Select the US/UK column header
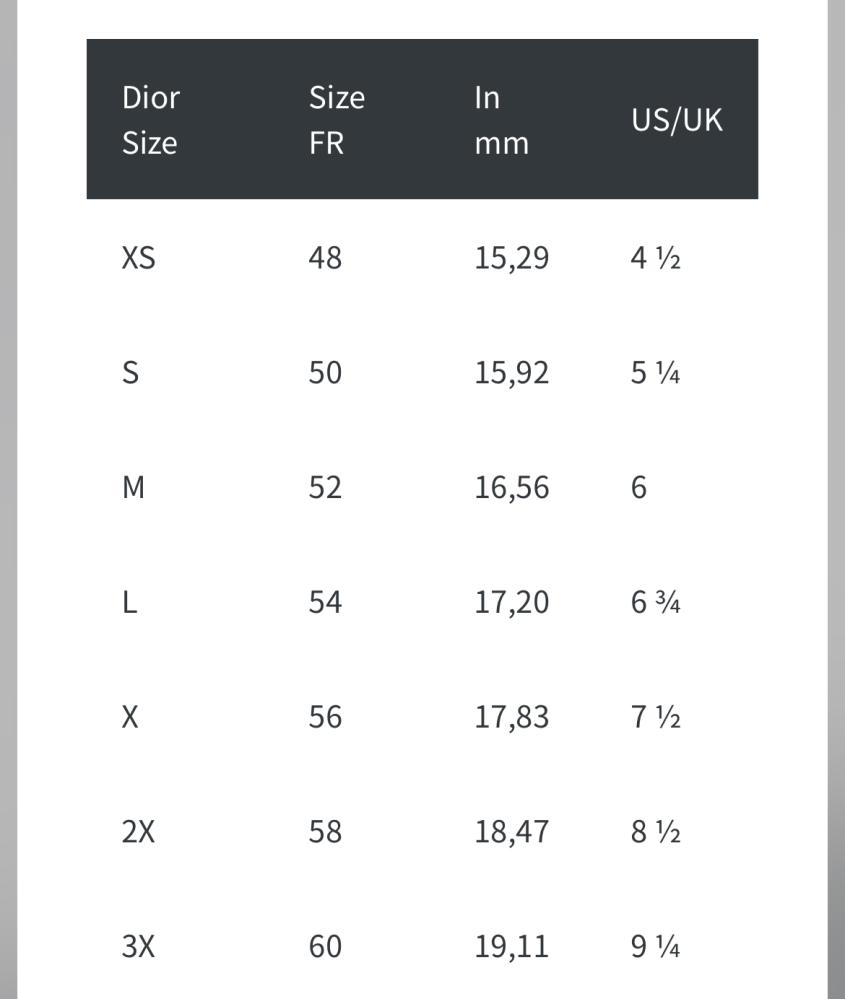The width and height of the screenshot is (845, 999). [677, 120]
